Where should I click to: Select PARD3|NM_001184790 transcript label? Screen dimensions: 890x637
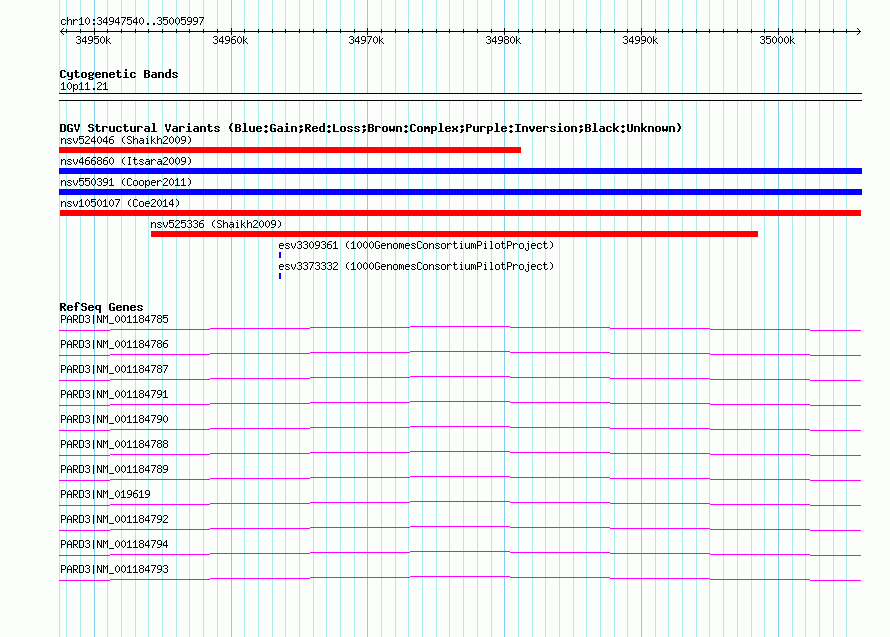[x=114, y=419]
